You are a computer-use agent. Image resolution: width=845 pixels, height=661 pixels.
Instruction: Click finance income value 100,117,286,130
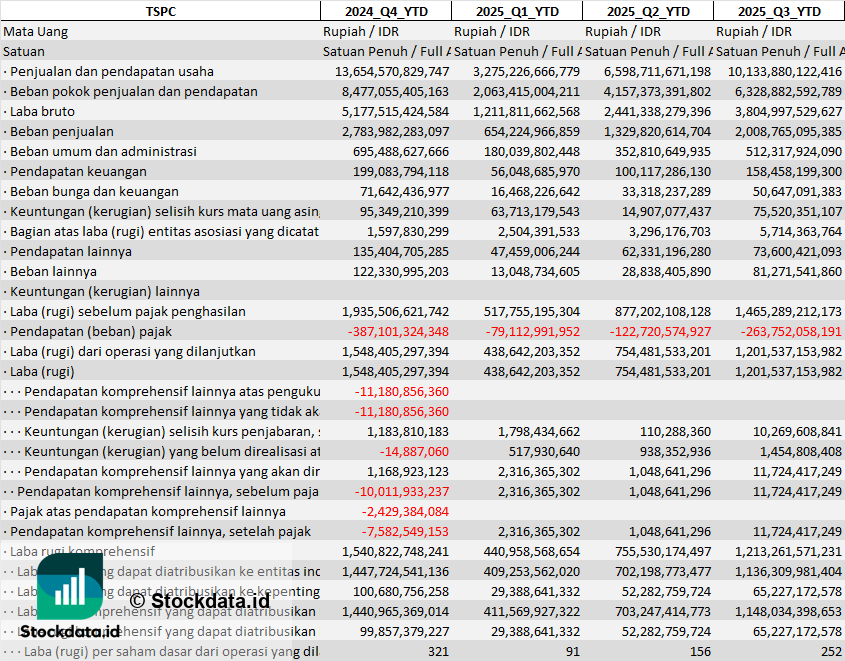[663, 171]
